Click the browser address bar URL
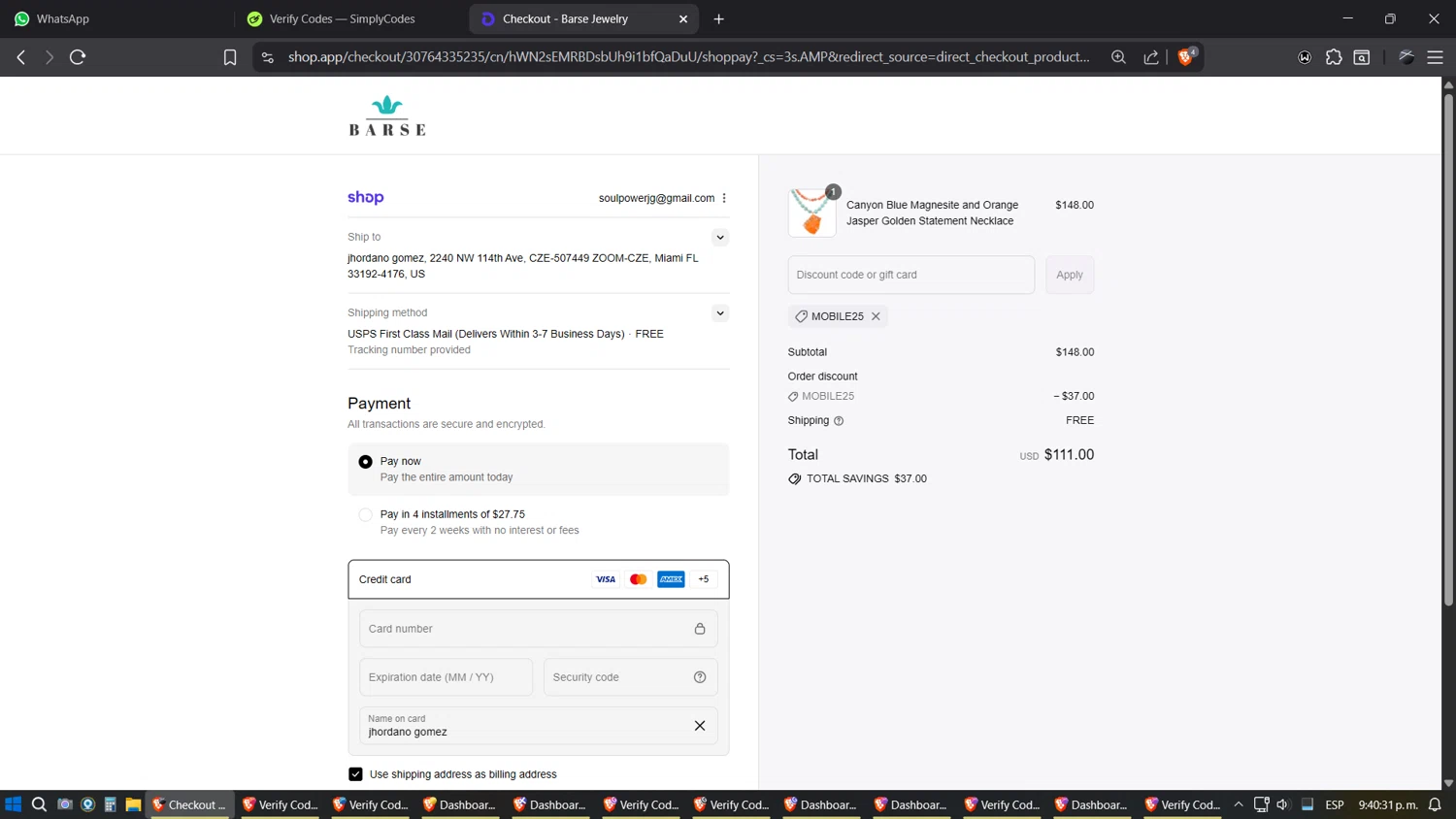 point(688,57)
